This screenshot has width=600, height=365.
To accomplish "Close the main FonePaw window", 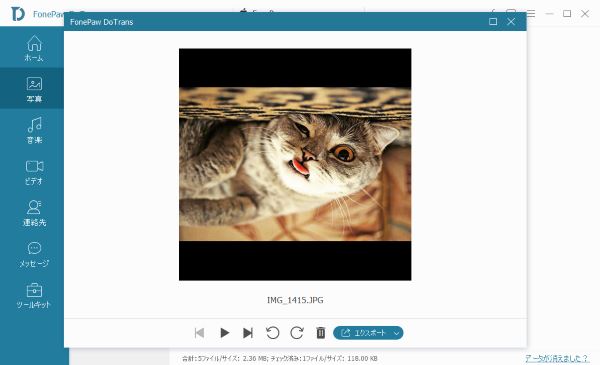I will tap(585, 14).
